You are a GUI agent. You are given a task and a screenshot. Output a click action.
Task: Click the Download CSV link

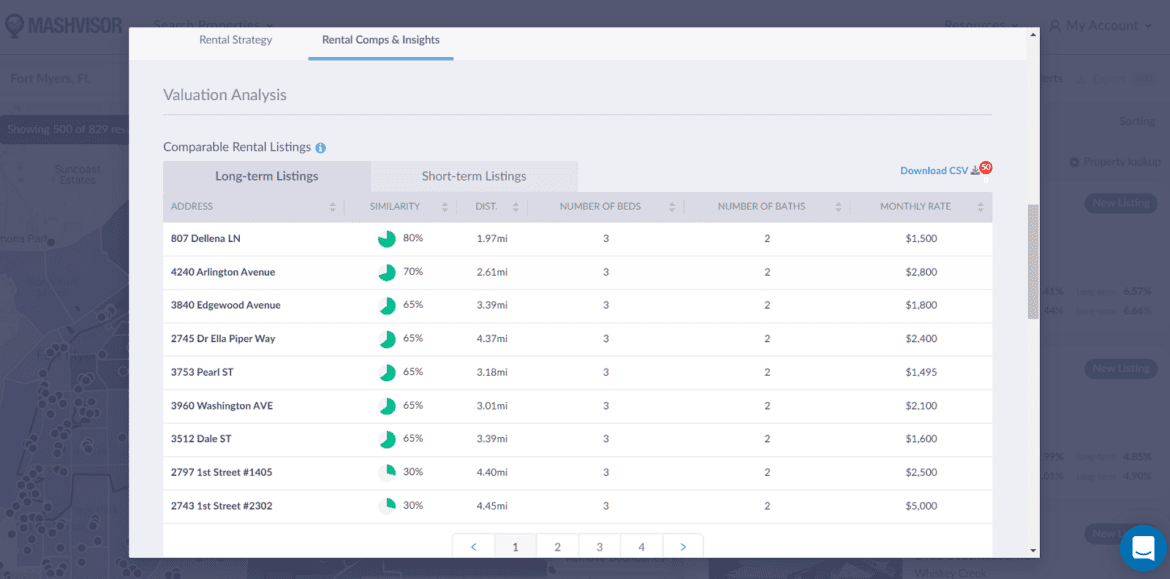[934, 170]
